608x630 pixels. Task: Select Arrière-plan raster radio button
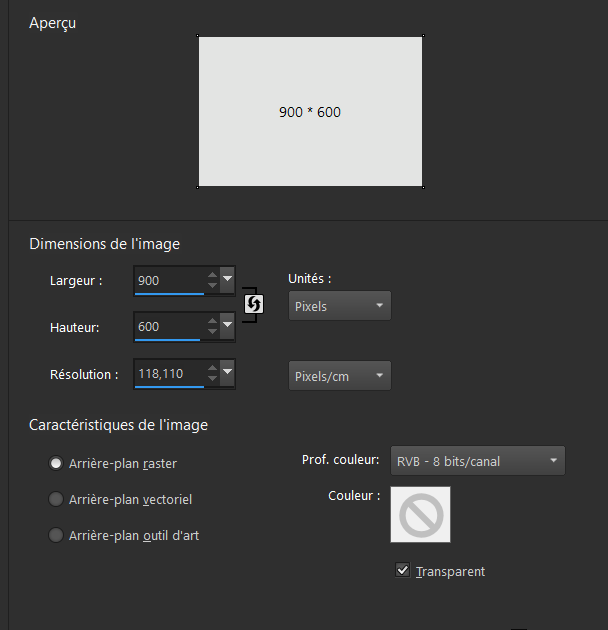(x=56, y=463)
